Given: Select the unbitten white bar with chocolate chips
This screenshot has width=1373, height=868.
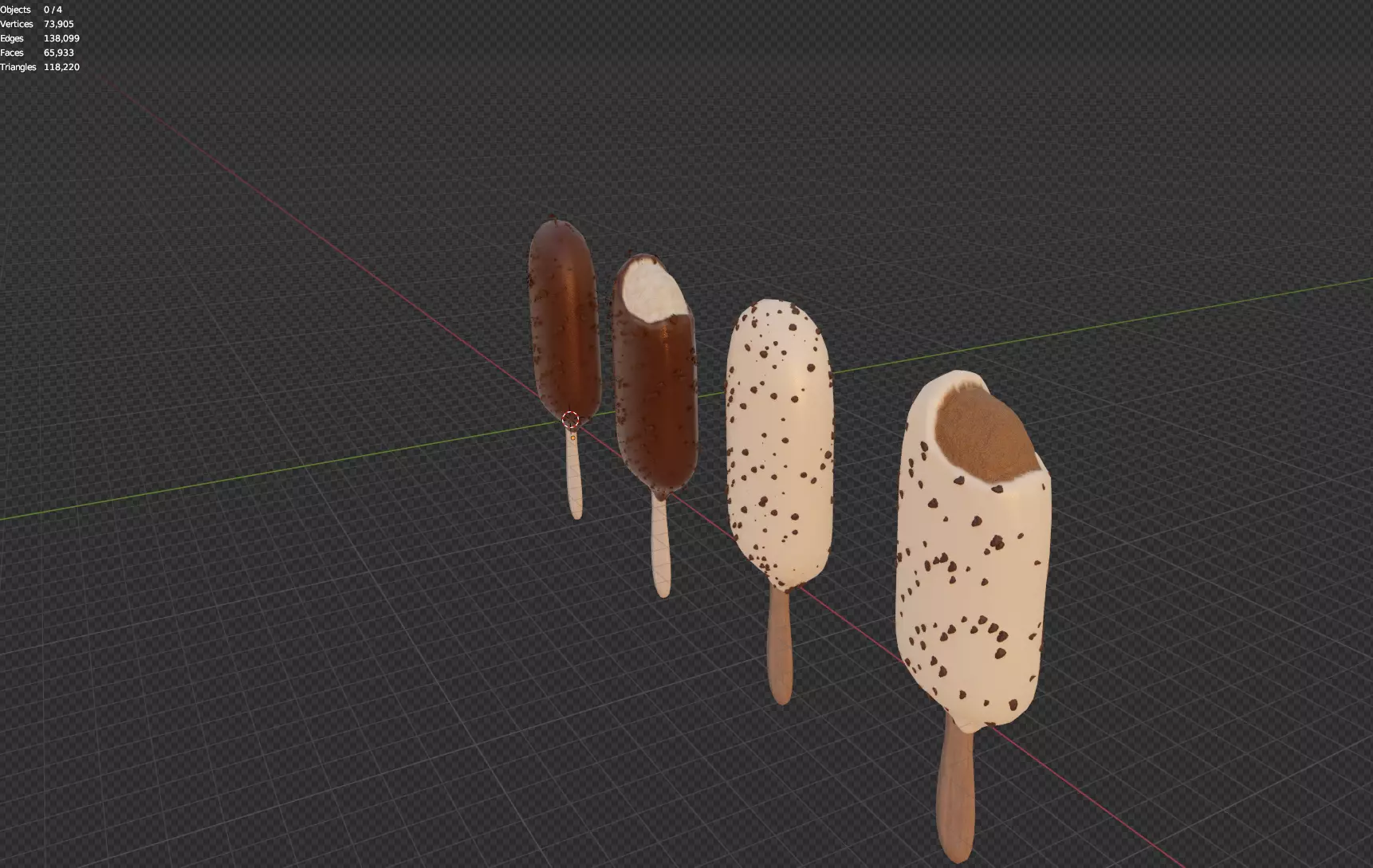Looking at the screenshot, I should coord(779,446).
